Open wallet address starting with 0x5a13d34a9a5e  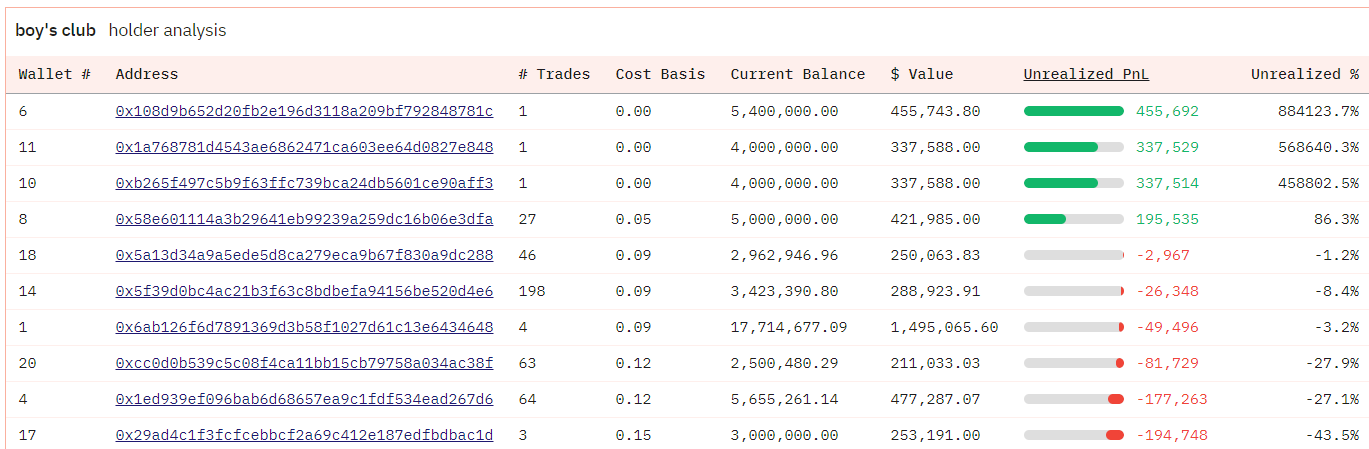tap(304, 255)
